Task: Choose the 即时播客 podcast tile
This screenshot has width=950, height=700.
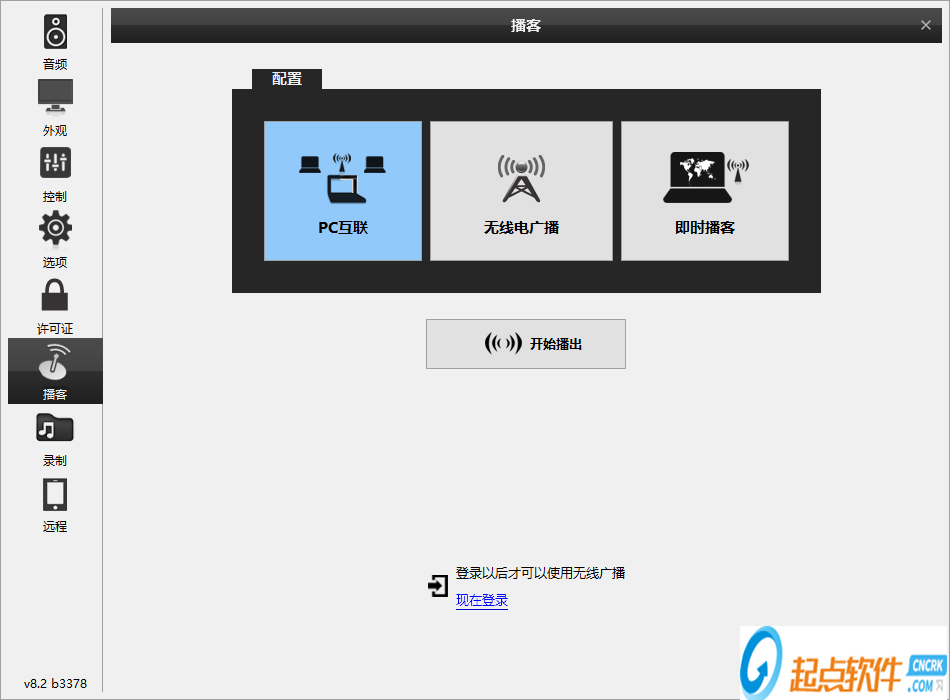Action: pos(705,191)
